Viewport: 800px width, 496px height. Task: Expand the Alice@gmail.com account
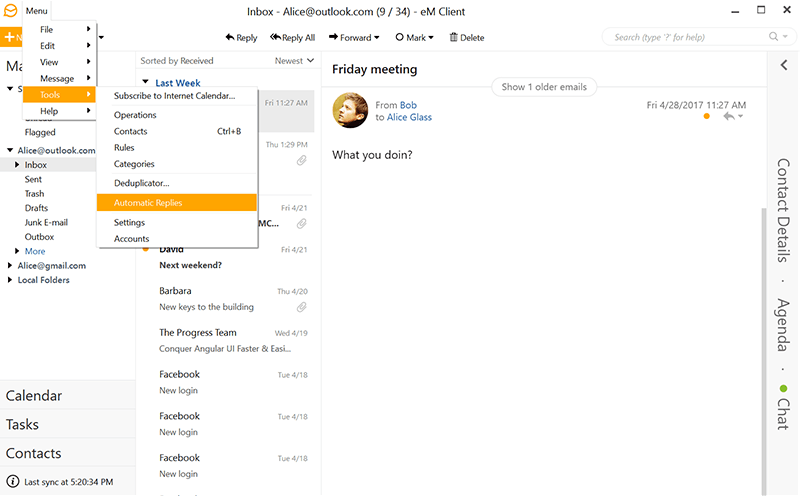(x=10, y=265)
